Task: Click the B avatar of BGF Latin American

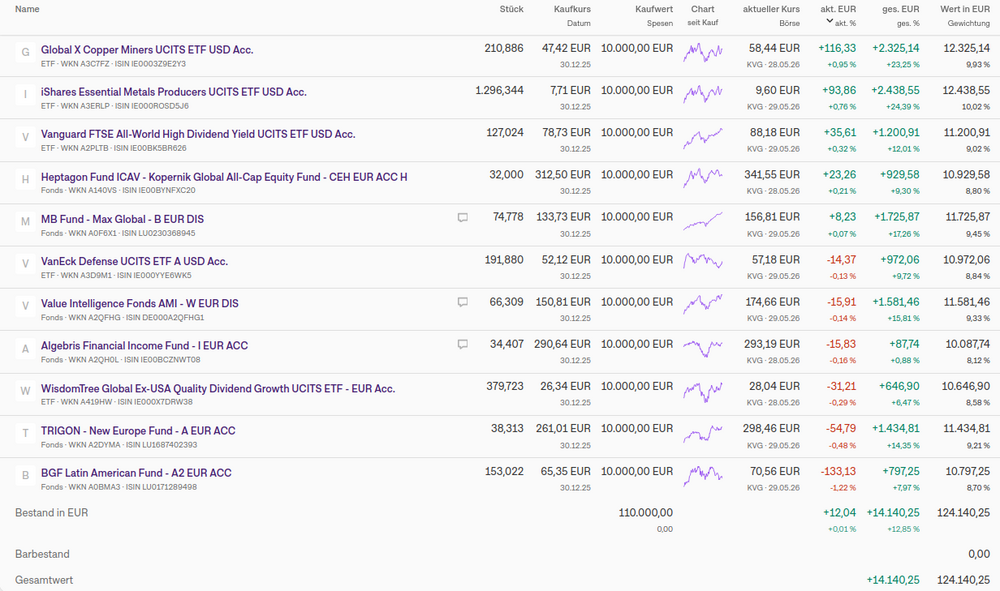Action: click(26, 476)
